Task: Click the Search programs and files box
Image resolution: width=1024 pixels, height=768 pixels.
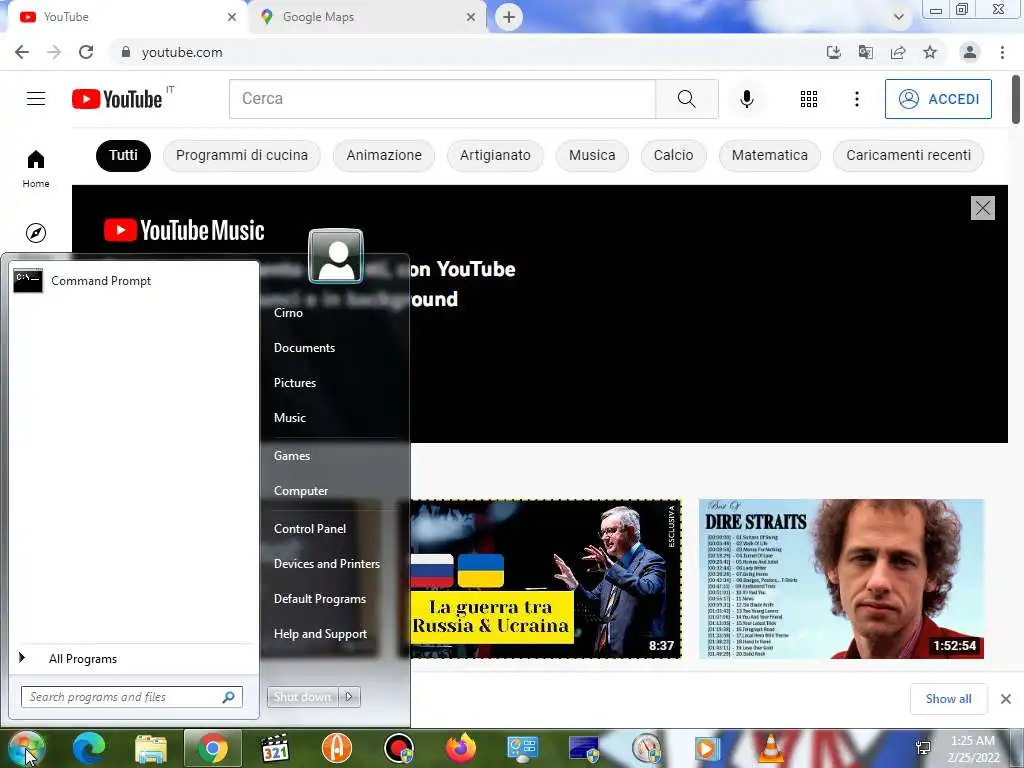Action: pos(132,697)
